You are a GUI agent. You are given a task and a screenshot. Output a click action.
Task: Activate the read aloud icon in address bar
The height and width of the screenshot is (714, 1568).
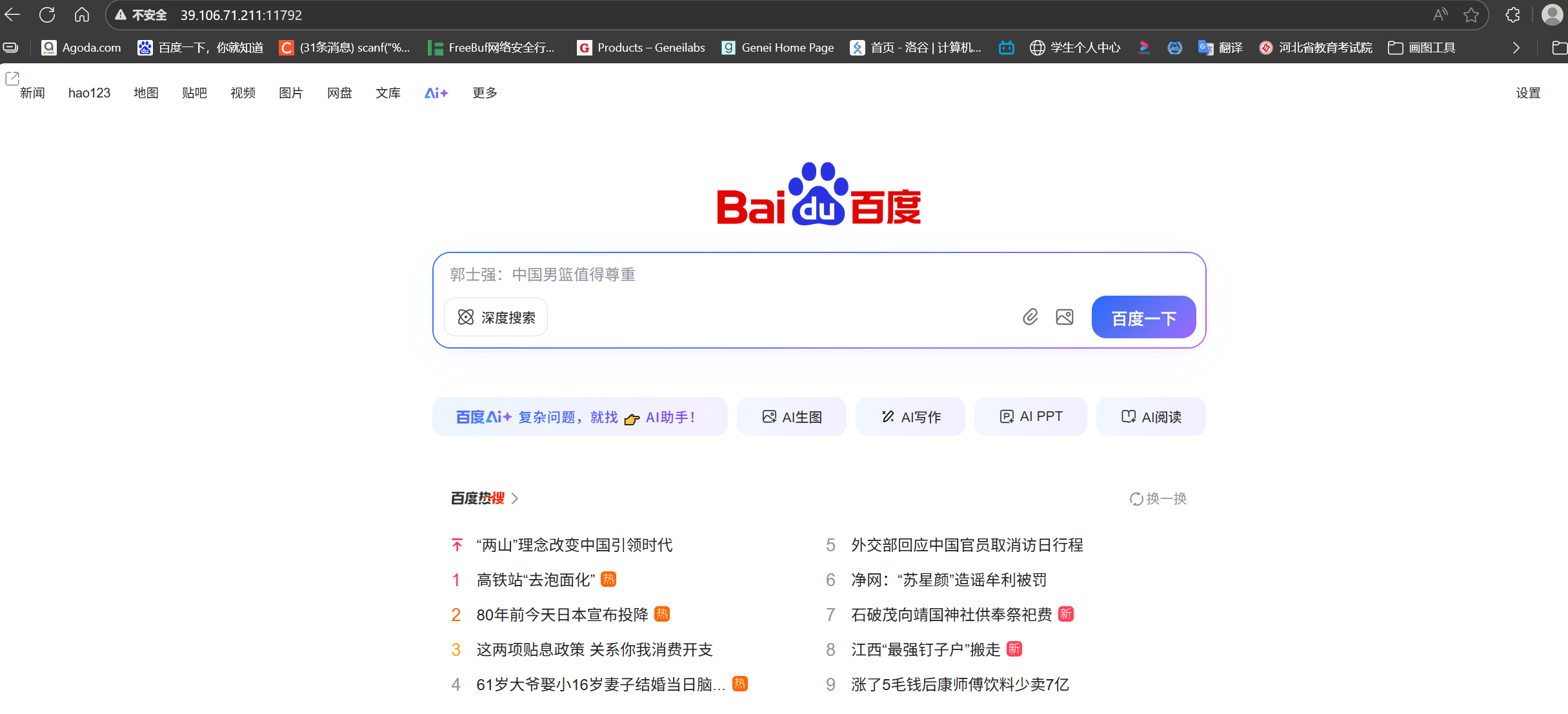click(1440, 14)
